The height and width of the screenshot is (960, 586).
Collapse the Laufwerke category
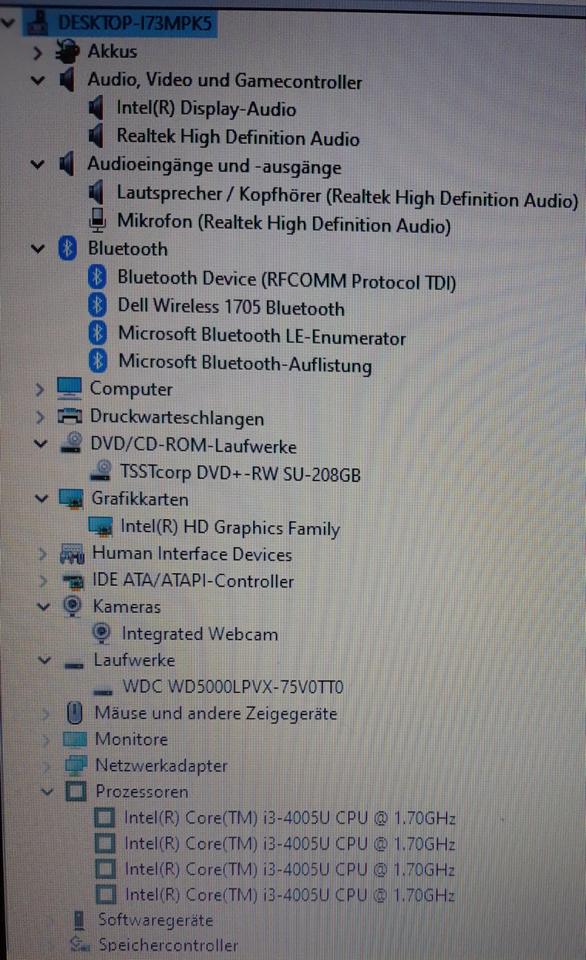tap(44, 660)
